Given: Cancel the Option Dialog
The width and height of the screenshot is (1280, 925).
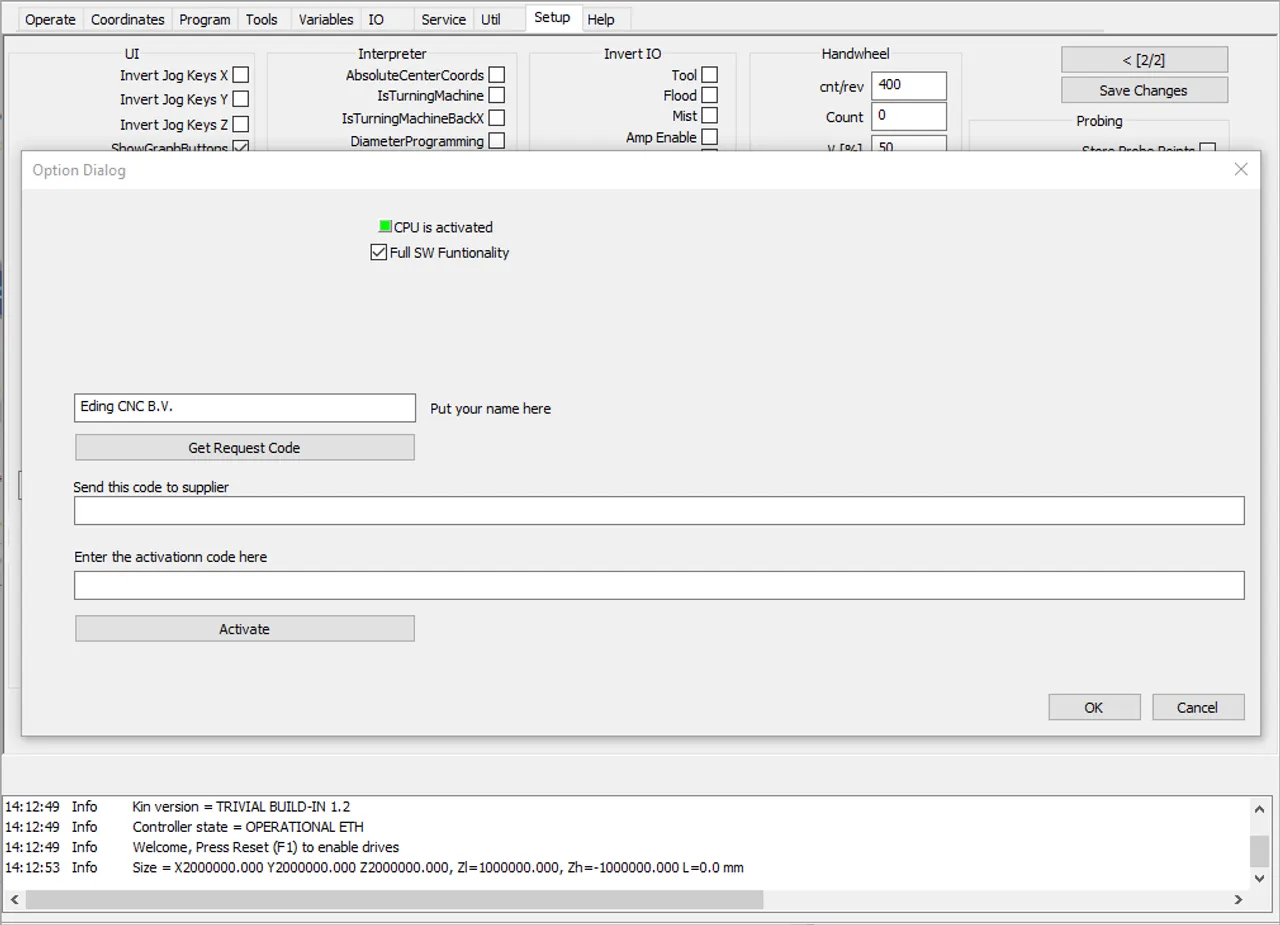Looking at the screenshot, I should tap(1197, 707).
